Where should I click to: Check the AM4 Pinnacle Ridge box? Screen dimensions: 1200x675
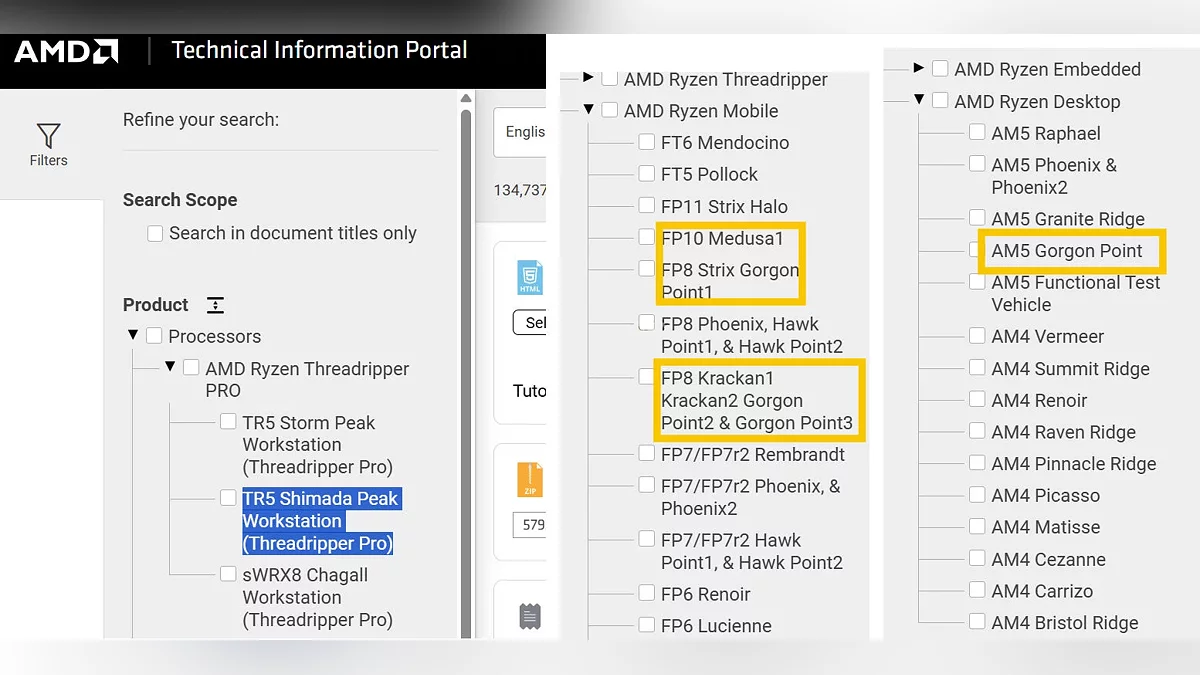tap(977, 464)
